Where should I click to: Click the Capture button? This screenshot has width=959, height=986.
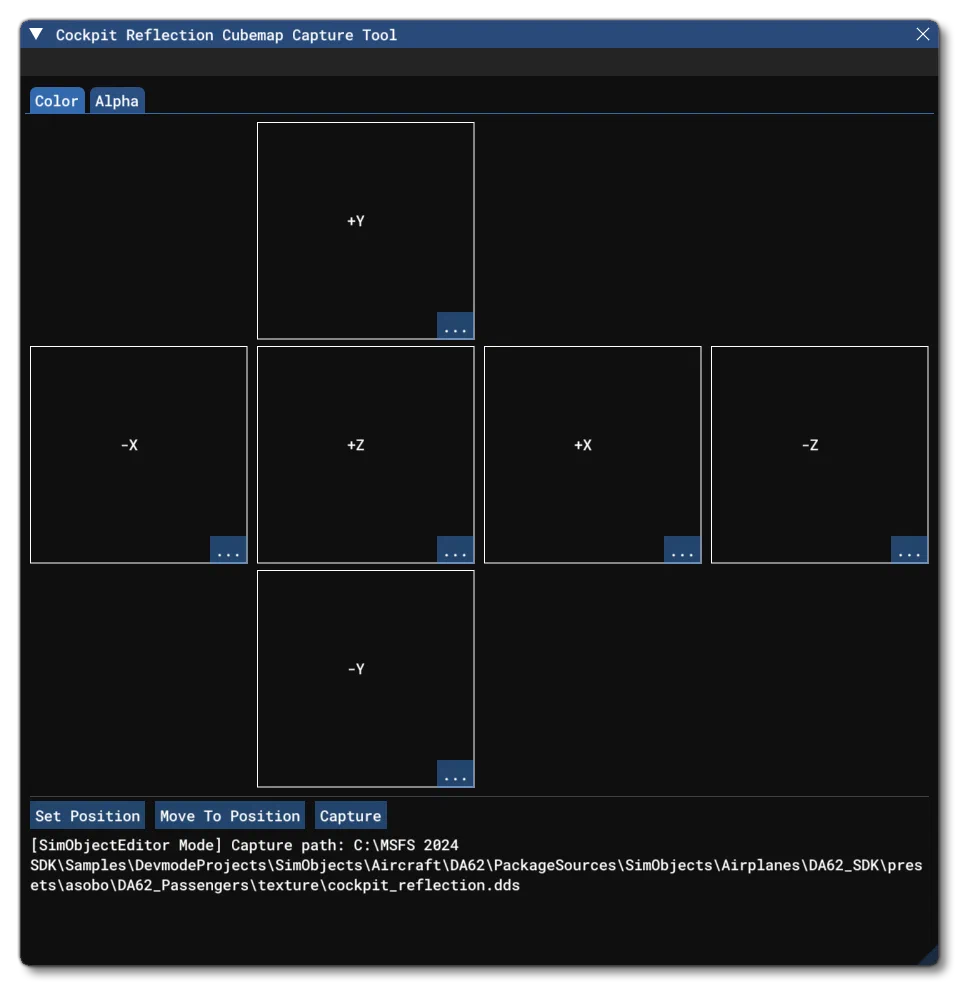350,816
